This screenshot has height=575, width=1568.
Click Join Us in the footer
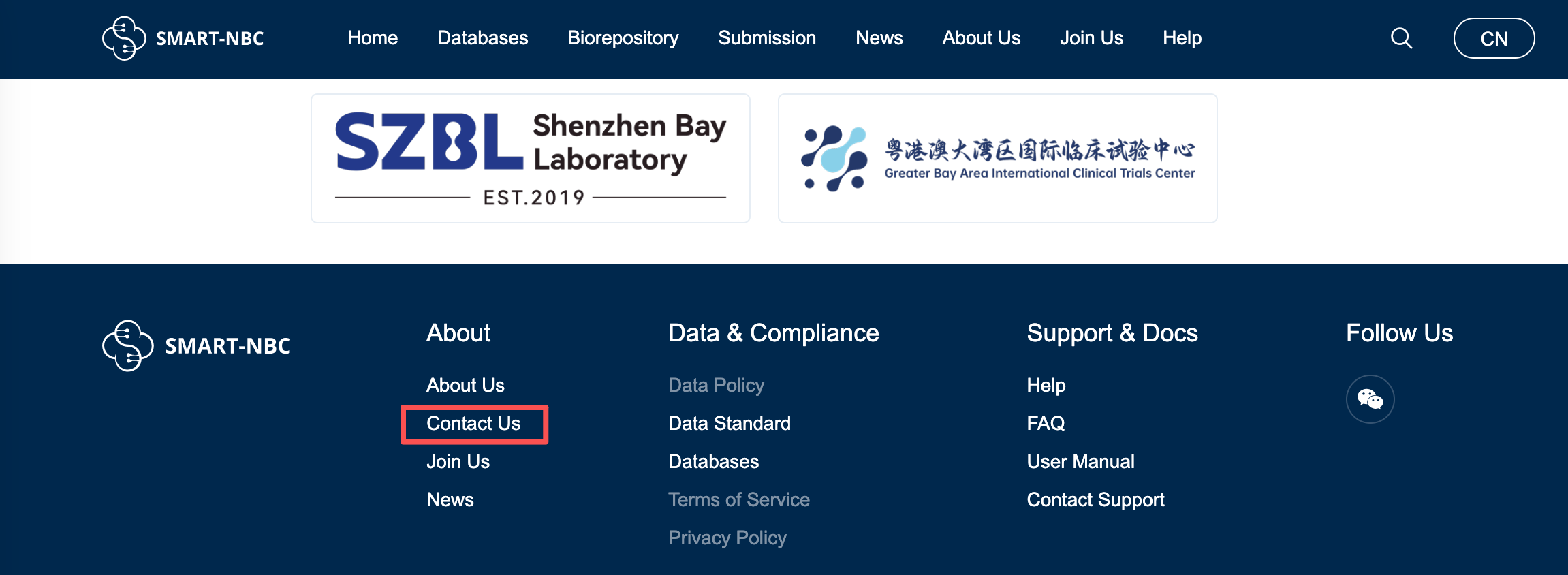458,462
